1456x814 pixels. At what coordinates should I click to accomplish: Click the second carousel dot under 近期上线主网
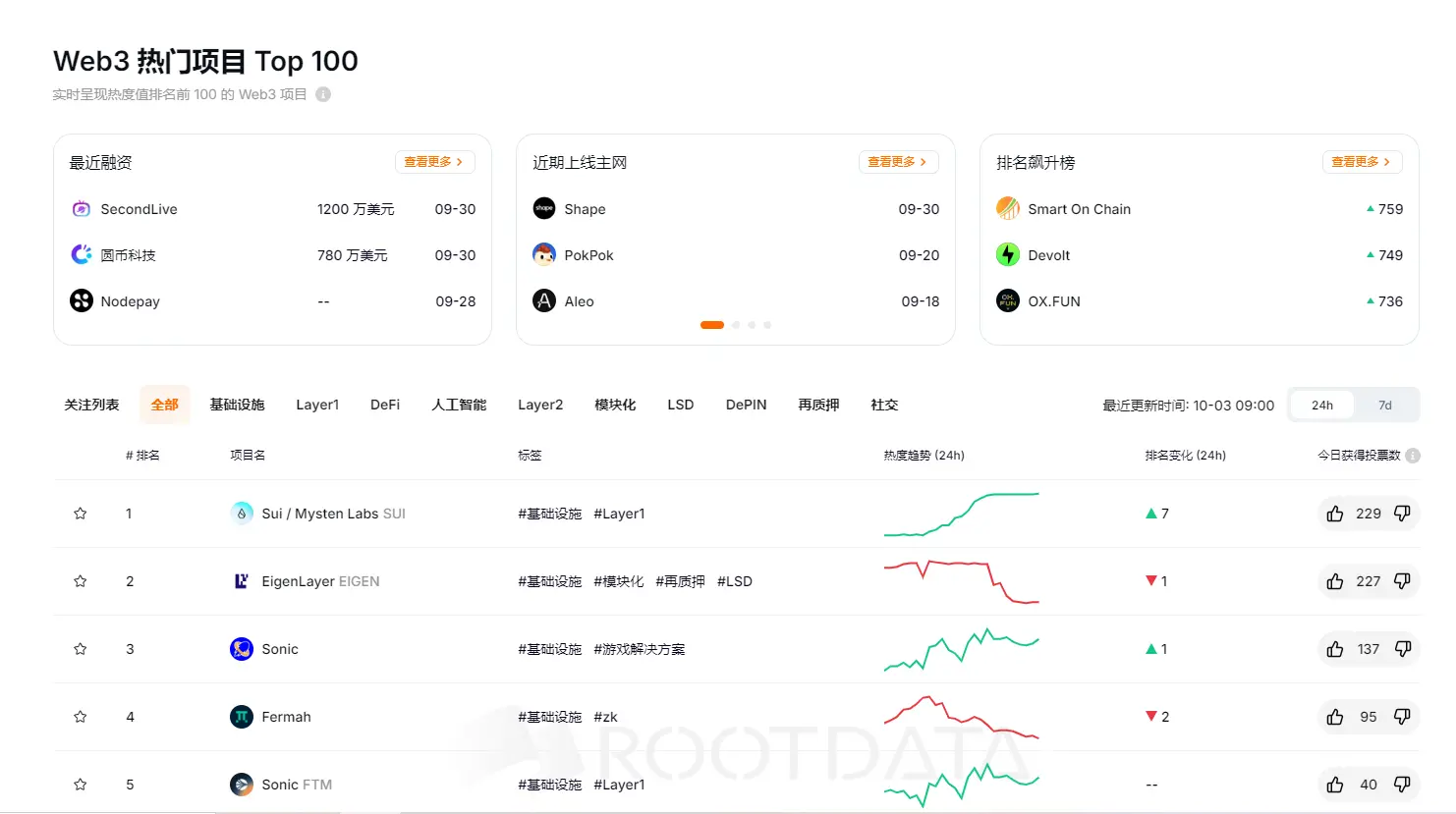pos(735,324)
